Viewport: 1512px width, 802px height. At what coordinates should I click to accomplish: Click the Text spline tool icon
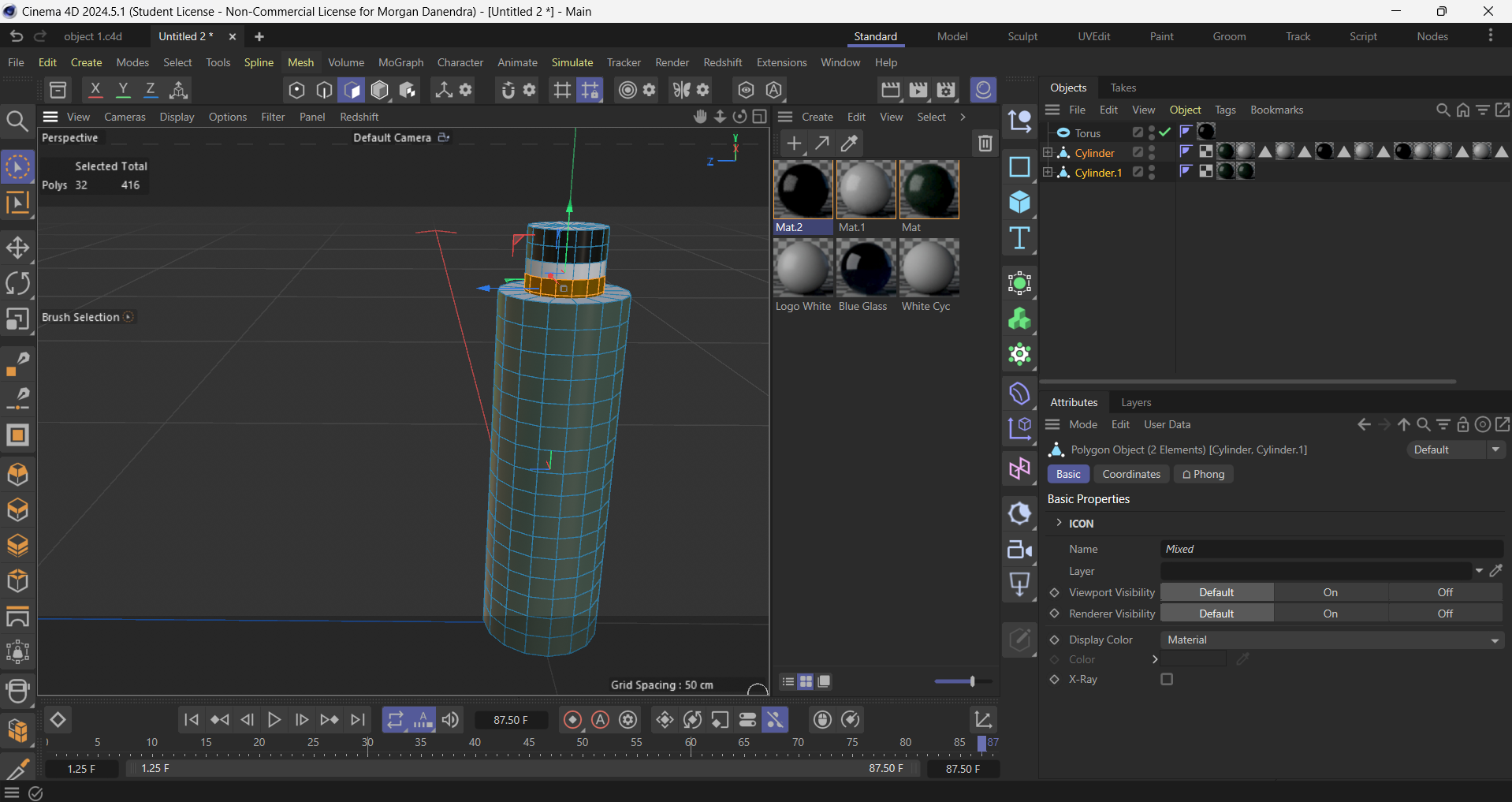point(1019,238)
